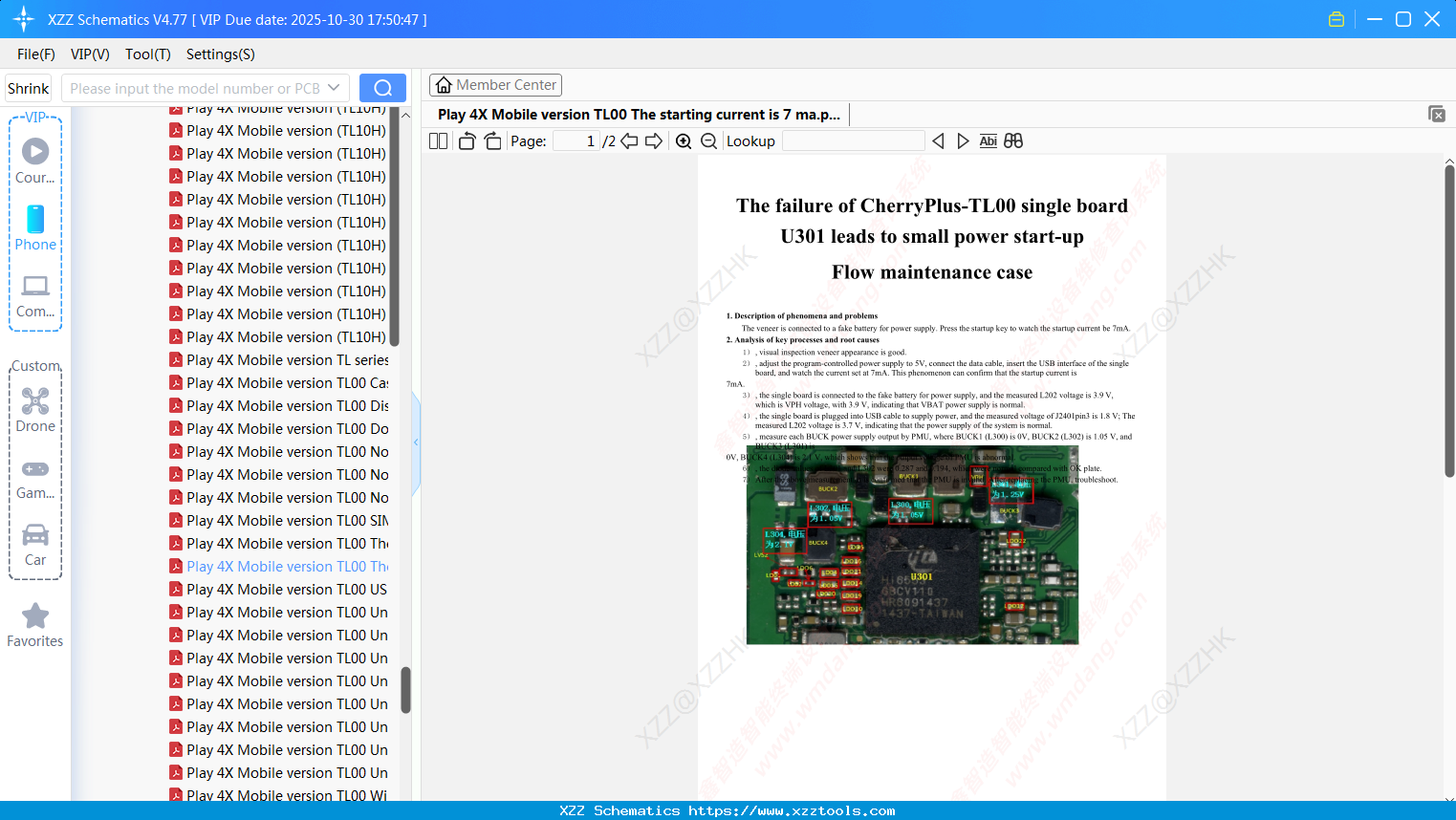The width and height of the screenshot is (1456, 820).
Task: Zoom out of the document
Action: point(708,141)
